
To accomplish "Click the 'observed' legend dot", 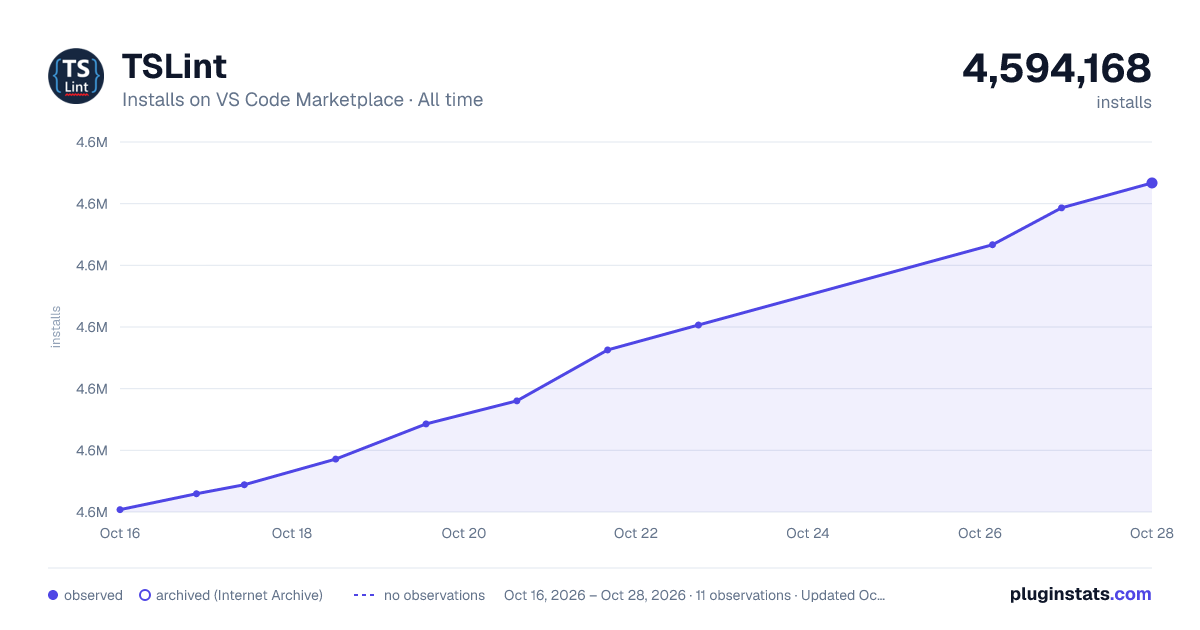I will coord(53,595).
